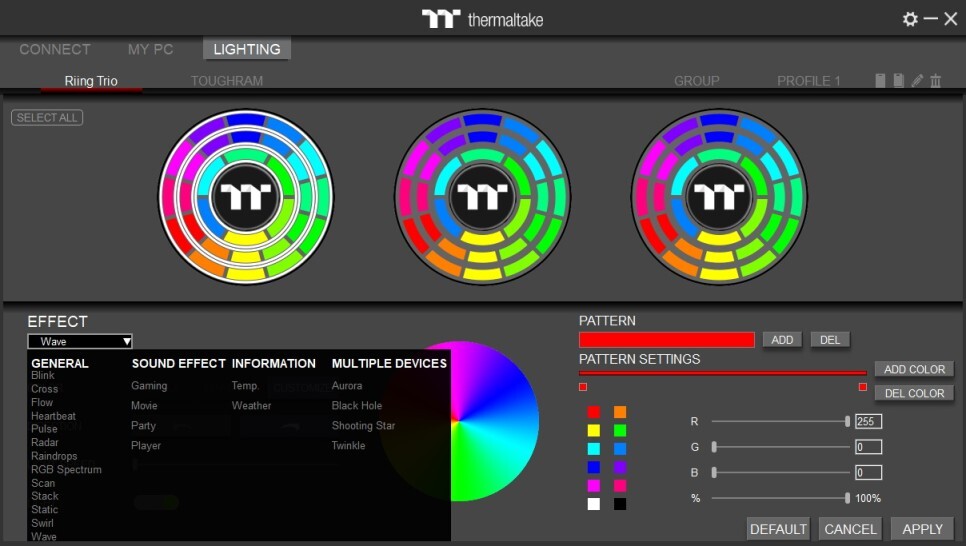Click the DEL COLOR button
Viewport: 966px width, 546px height.
coord(914,393)
